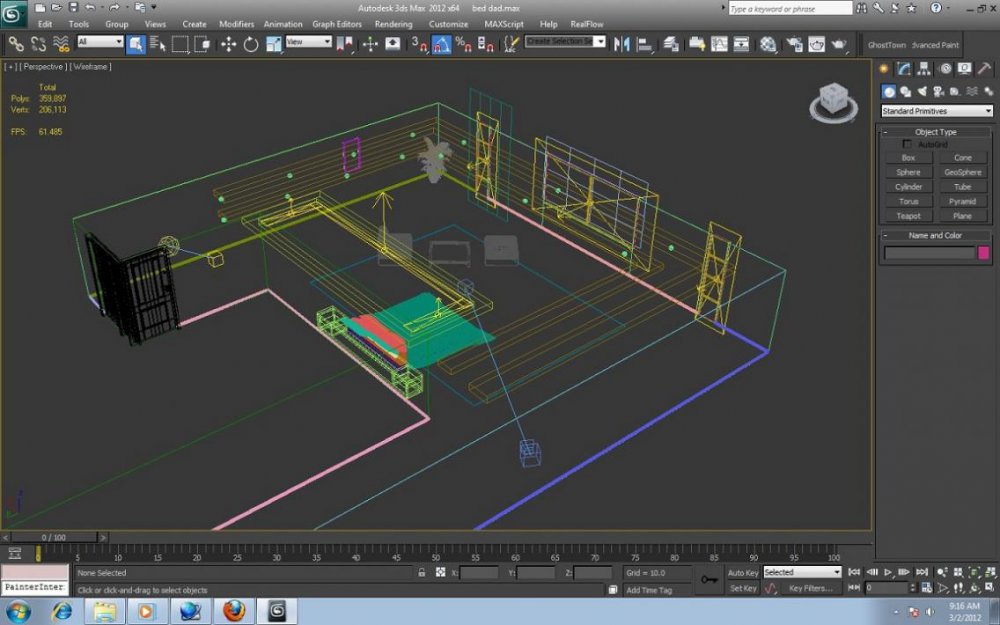Image resolution: width=1000 pixels, height=625 pixels.
Task: Open the Modifiers menu
Action: point(236,24)
